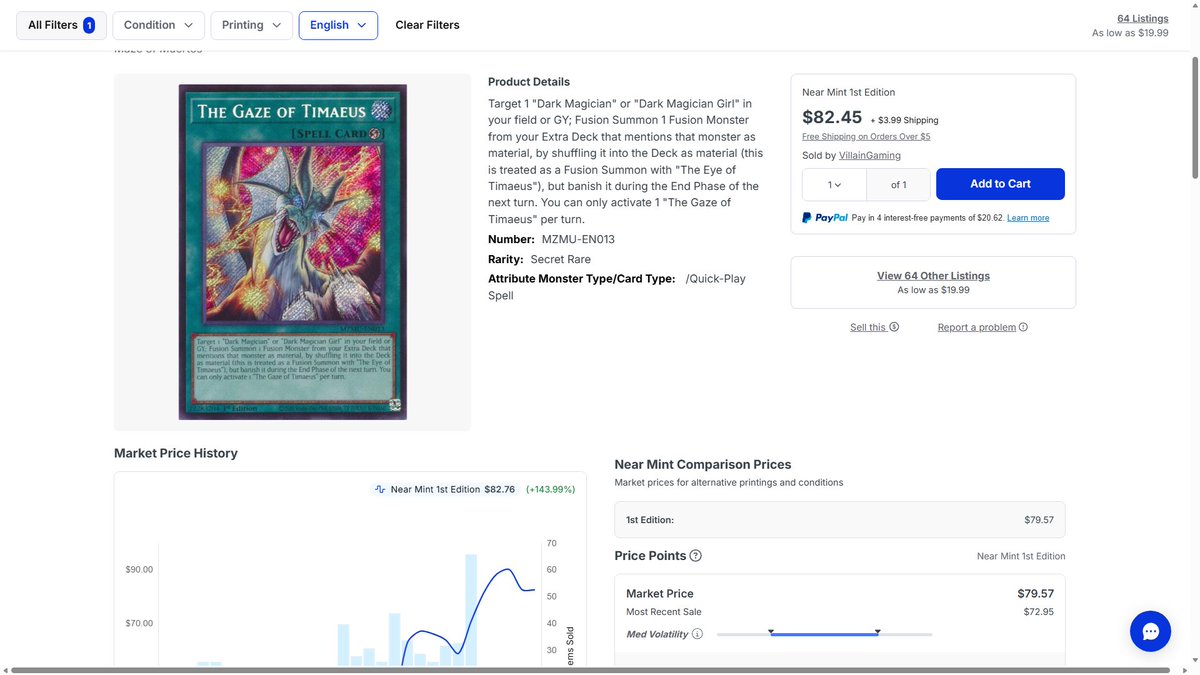Expand the Condition filter dropdown
Image resolution: width=1200 pixels, height=675 pixels.
click(159, 25)
